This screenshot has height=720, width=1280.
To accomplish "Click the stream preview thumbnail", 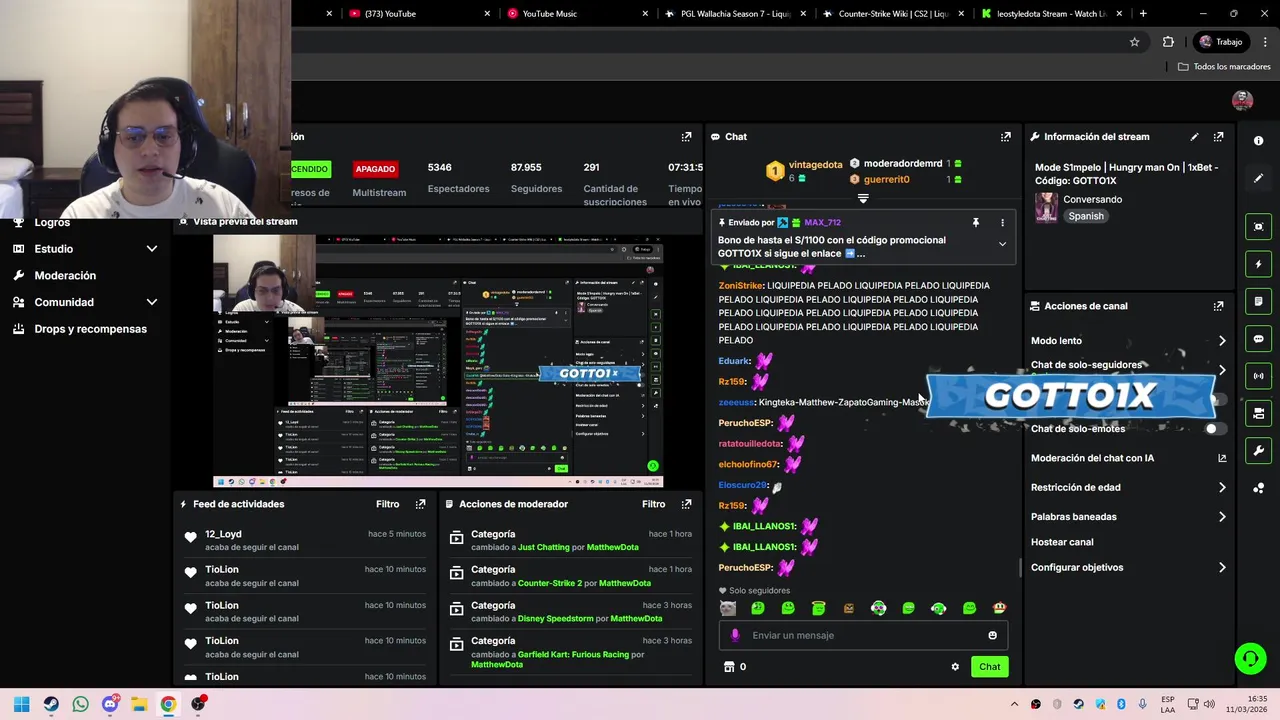I will click(x=438, y=361).
